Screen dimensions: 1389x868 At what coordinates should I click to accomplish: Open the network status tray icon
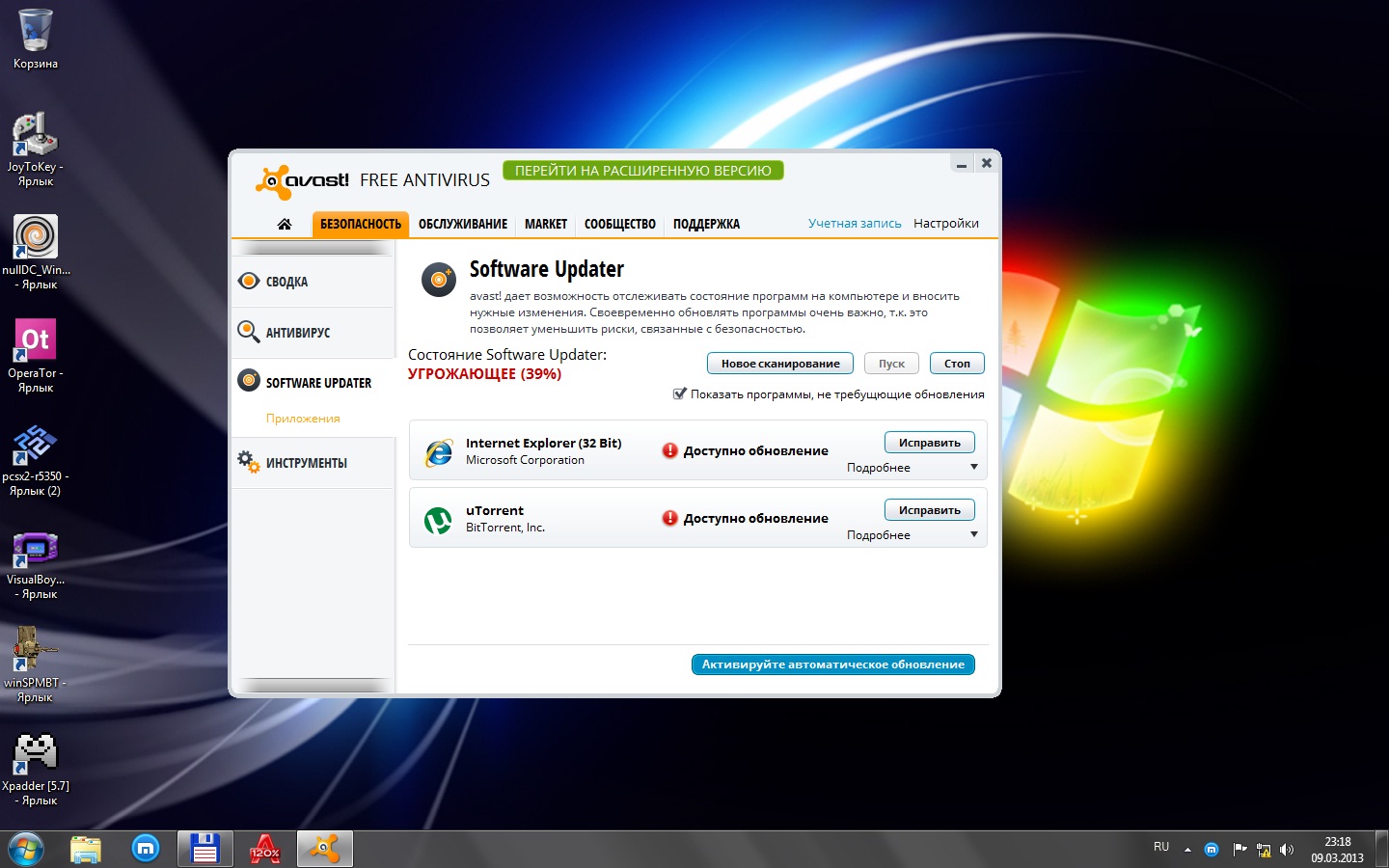tap(1263, 850)
